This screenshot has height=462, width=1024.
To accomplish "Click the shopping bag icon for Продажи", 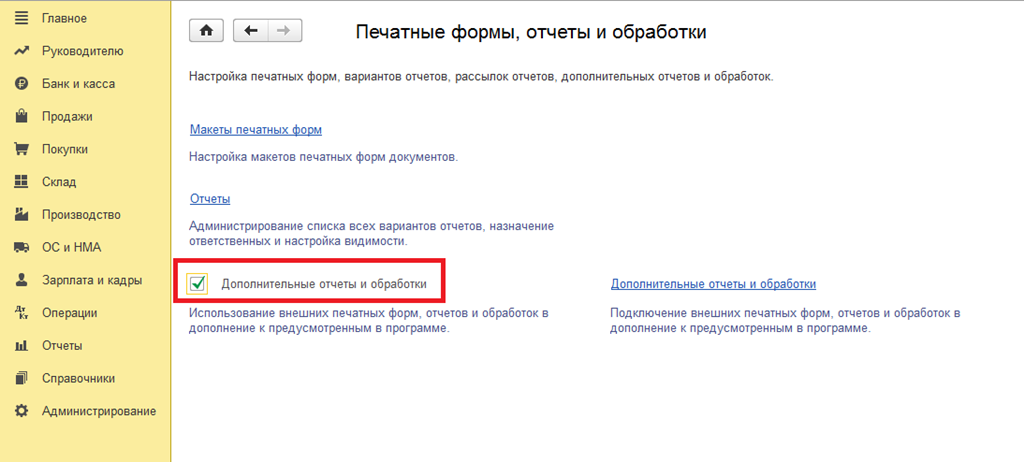I will [x=22, y=116].
